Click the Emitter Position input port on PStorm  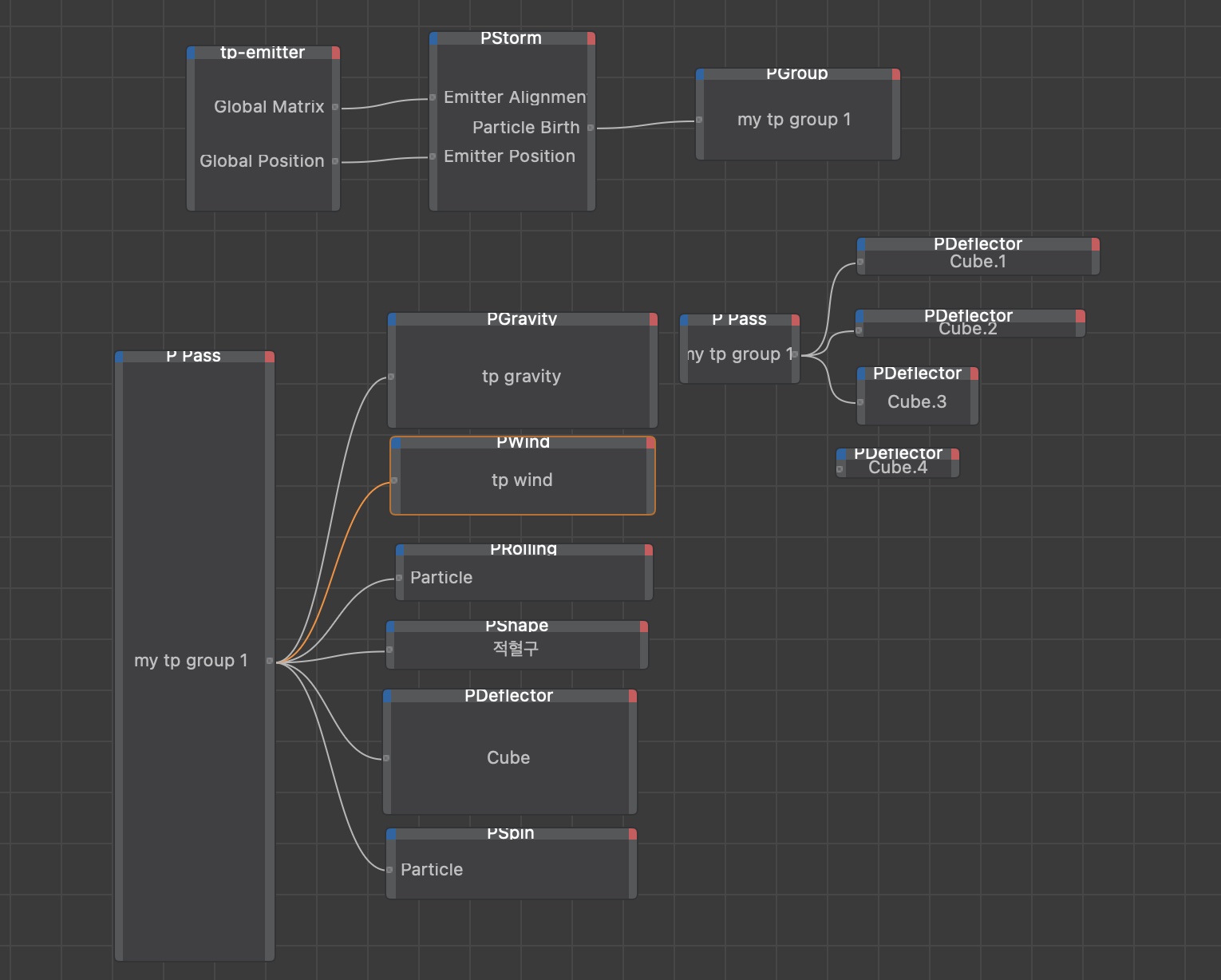[433, 156]
